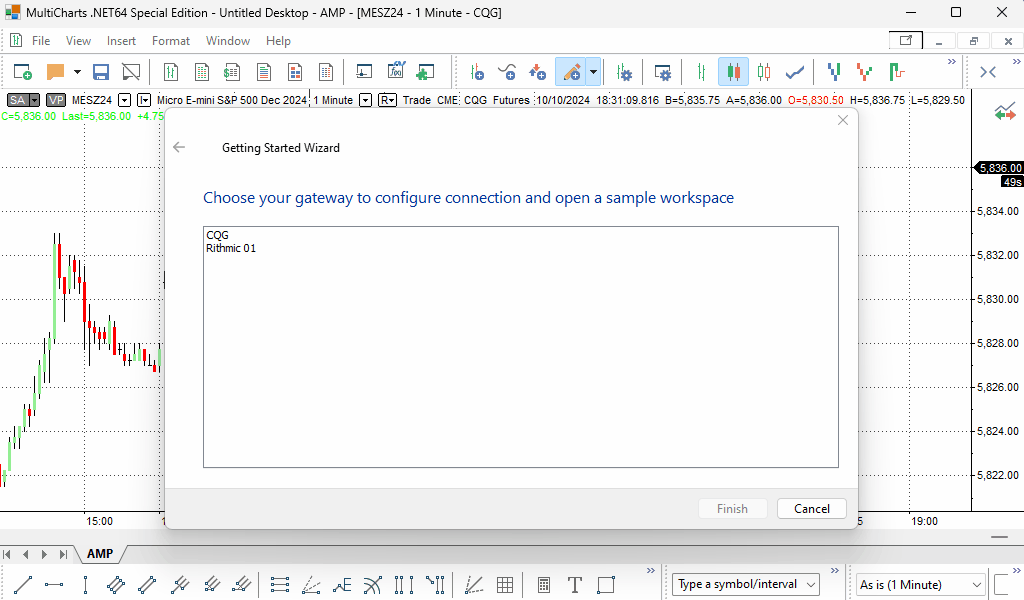Open the chart trading arrows icon
Screen dimensions: 1024x600
(1005, 112)
